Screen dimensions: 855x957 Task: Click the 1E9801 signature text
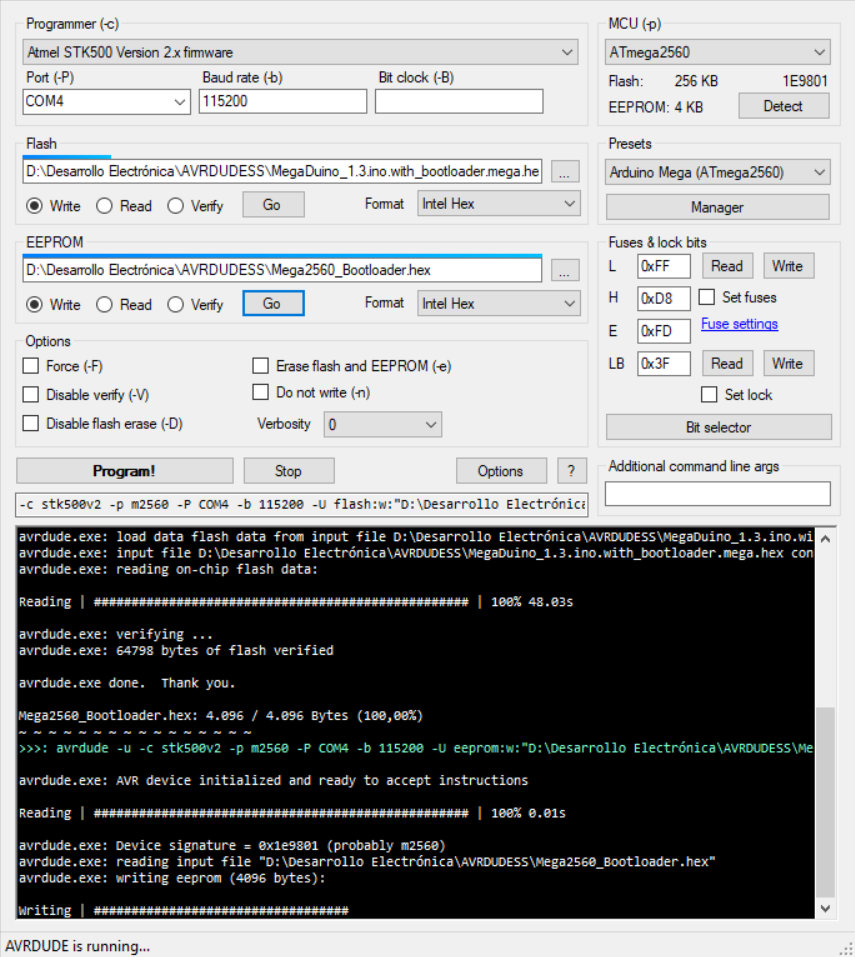point(805,81)
